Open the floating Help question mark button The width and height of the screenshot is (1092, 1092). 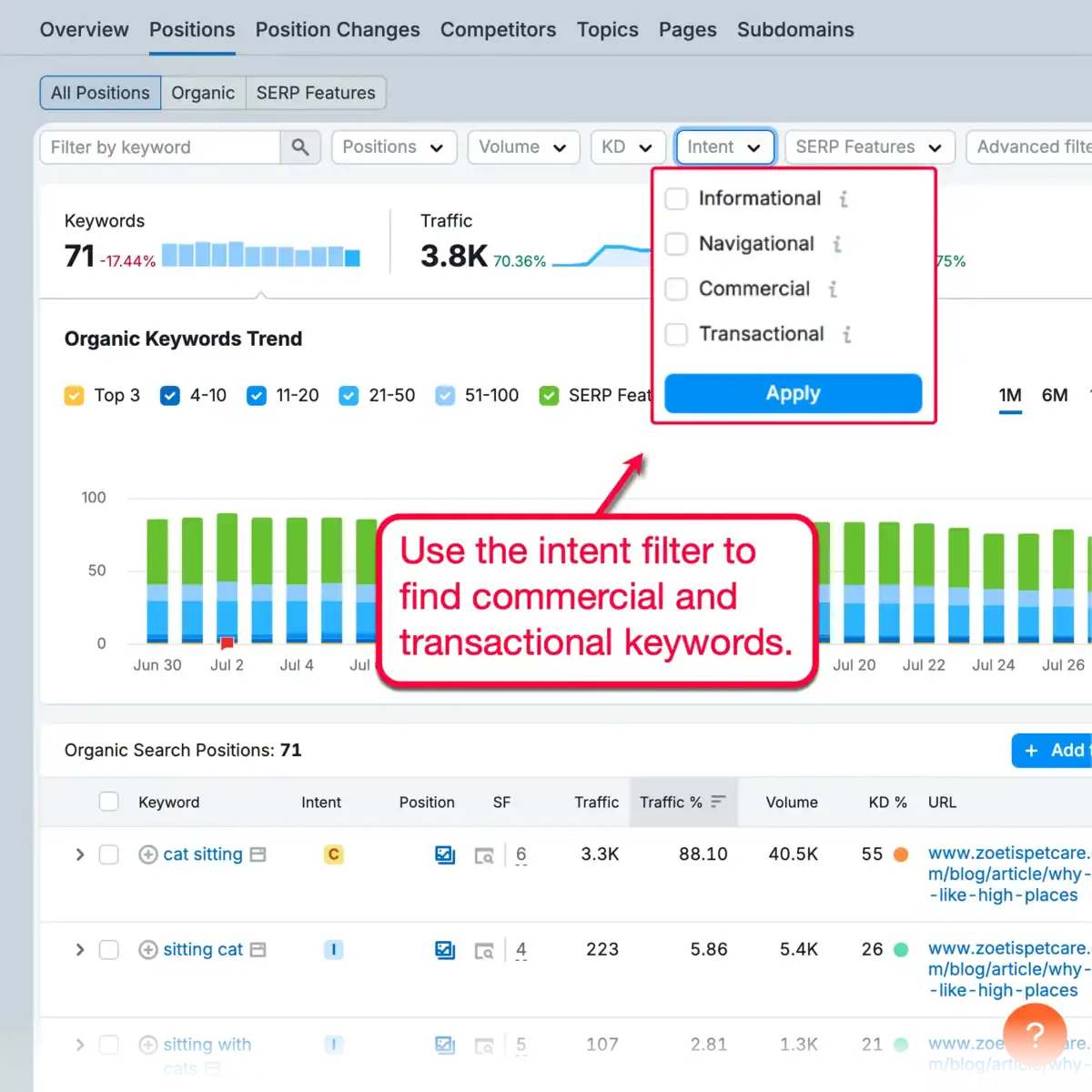(x=1035, y=1035)
